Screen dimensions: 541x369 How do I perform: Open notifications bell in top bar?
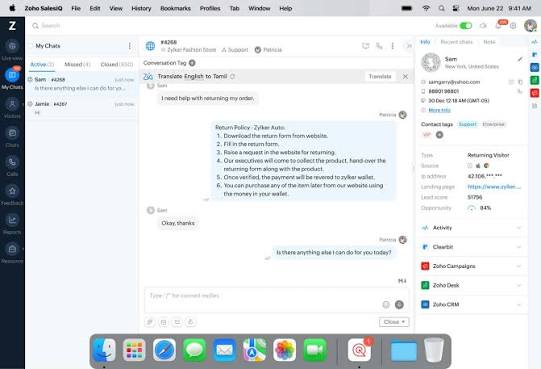(499, 26)
